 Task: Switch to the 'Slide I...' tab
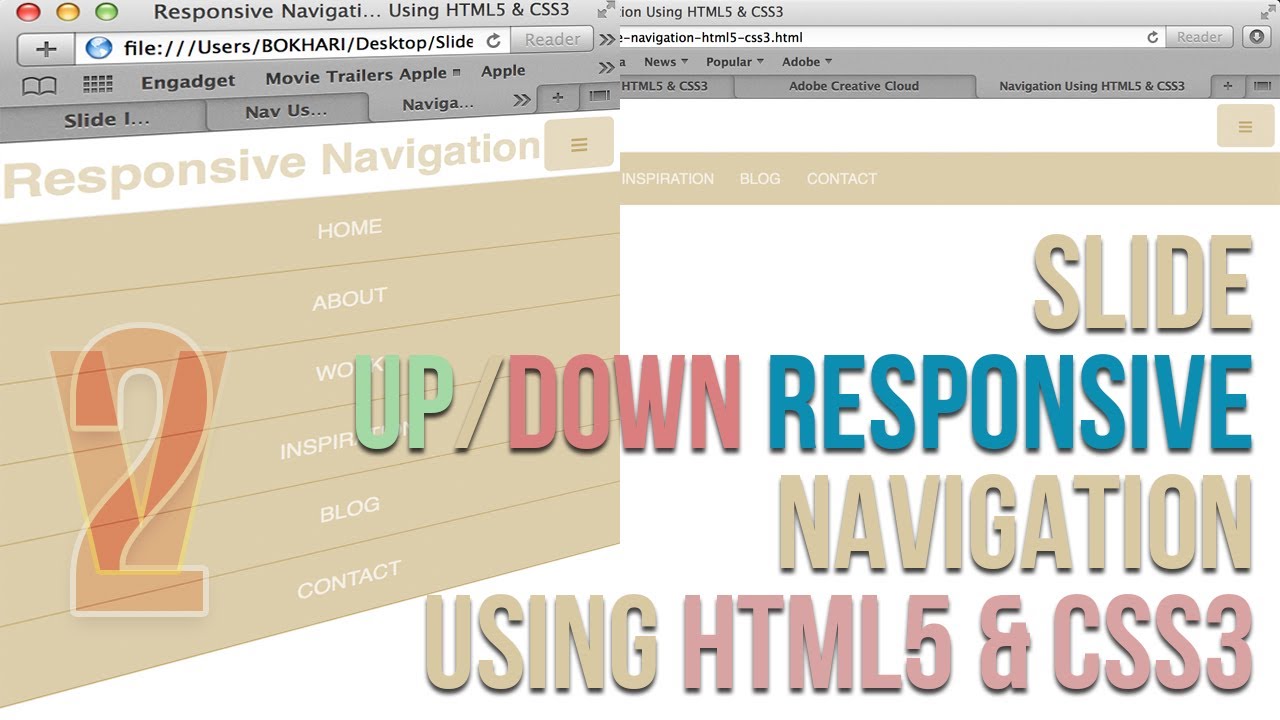click(x=105, y=119)
